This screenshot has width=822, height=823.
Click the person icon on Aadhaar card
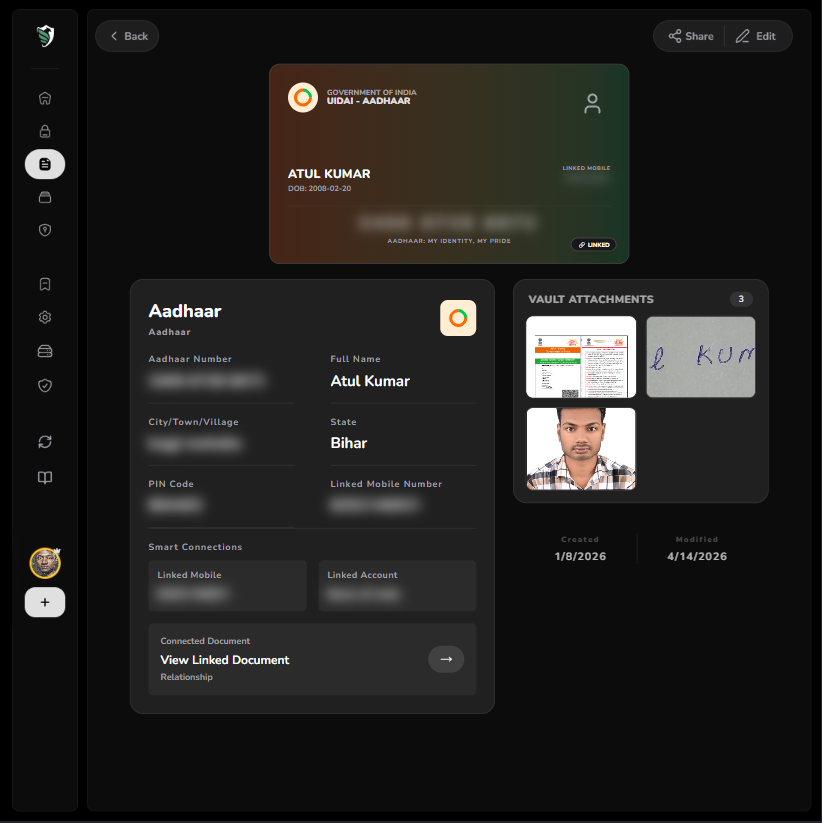tap(593, 103)
